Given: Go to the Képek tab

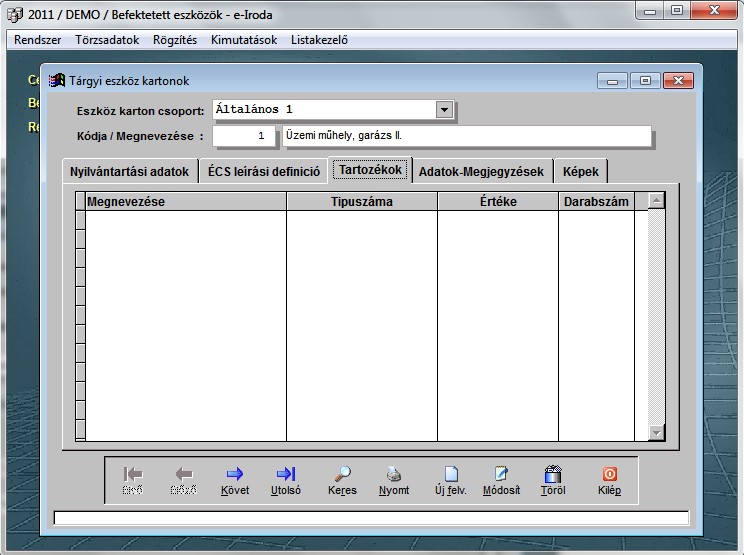Looking at the screenshot, I should (x=580, y=172).
